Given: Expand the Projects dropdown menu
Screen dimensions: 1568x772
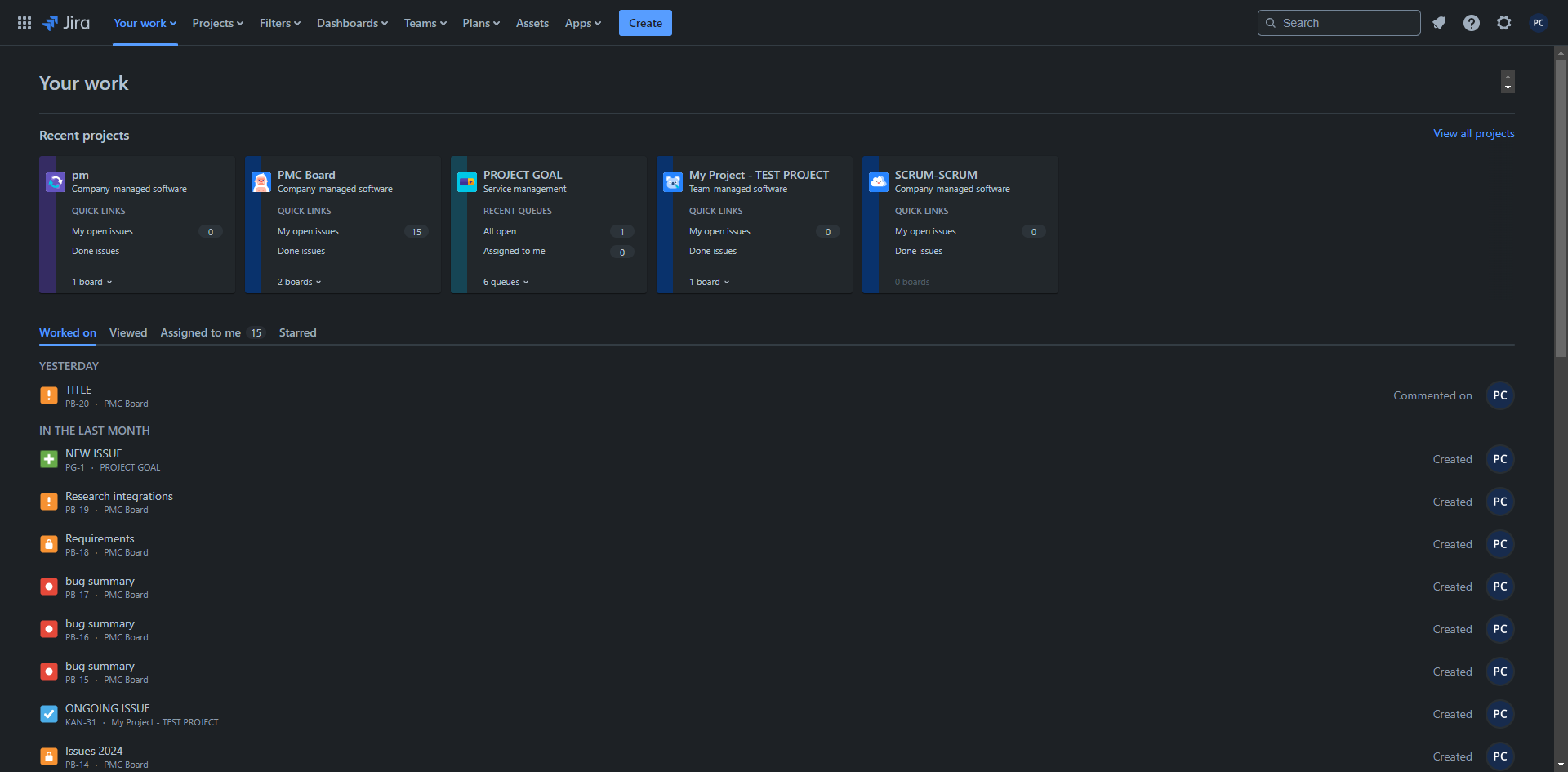Looking at the screenshot, I should 218,23.
